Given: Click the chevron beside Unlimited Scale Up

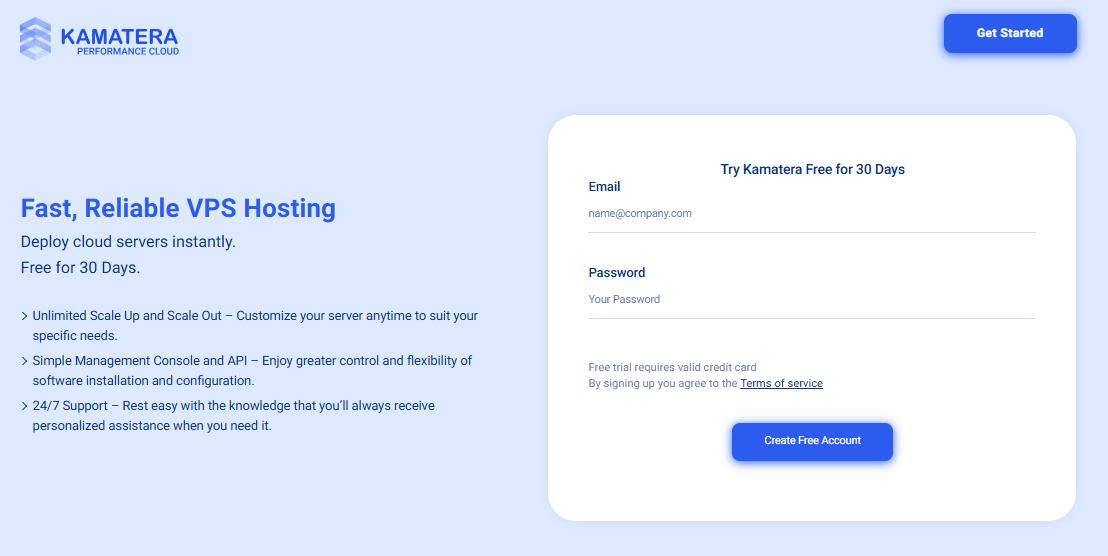Looking at the screenshot, I should tap(25, 316).
